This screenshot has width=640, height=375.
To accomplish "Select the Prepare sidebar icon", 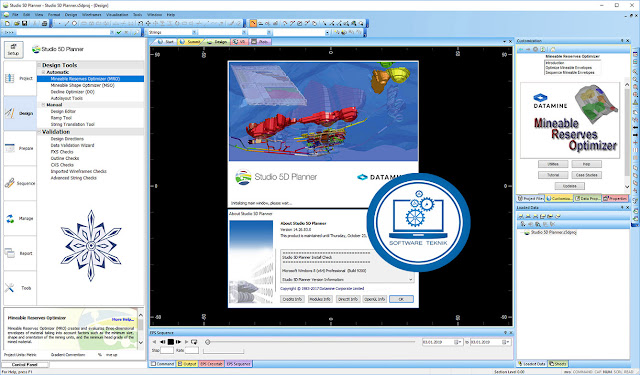I will (10, 148).
